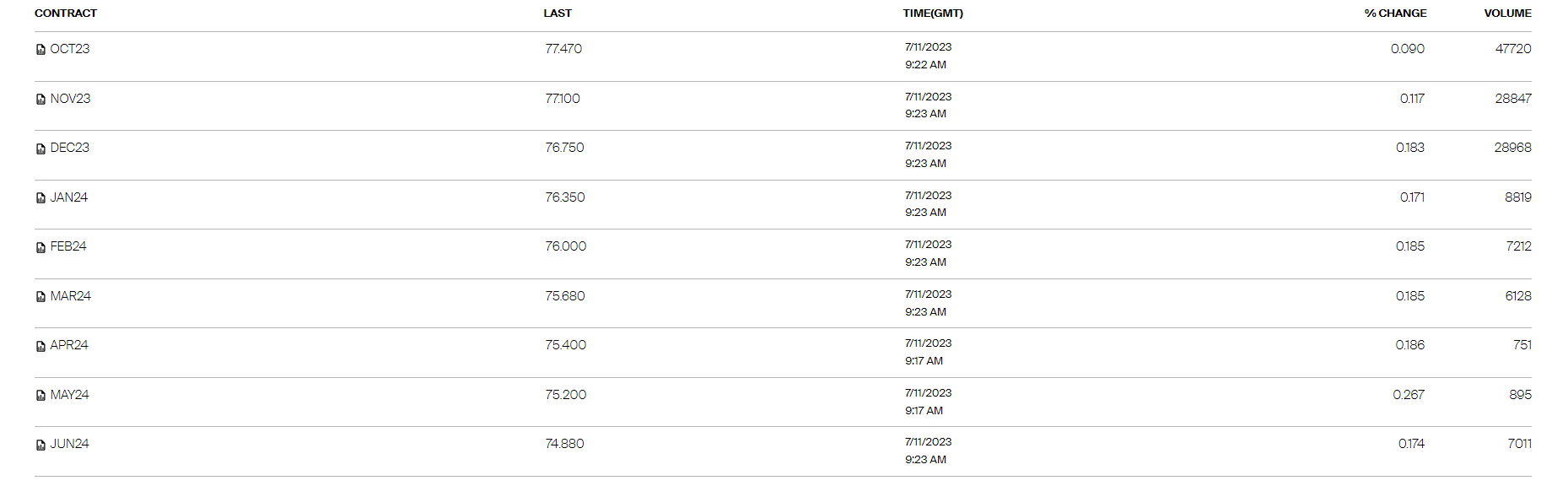Open the chart icon beside NOV23
Screen dimensions: 1568x486
point(40,100)
